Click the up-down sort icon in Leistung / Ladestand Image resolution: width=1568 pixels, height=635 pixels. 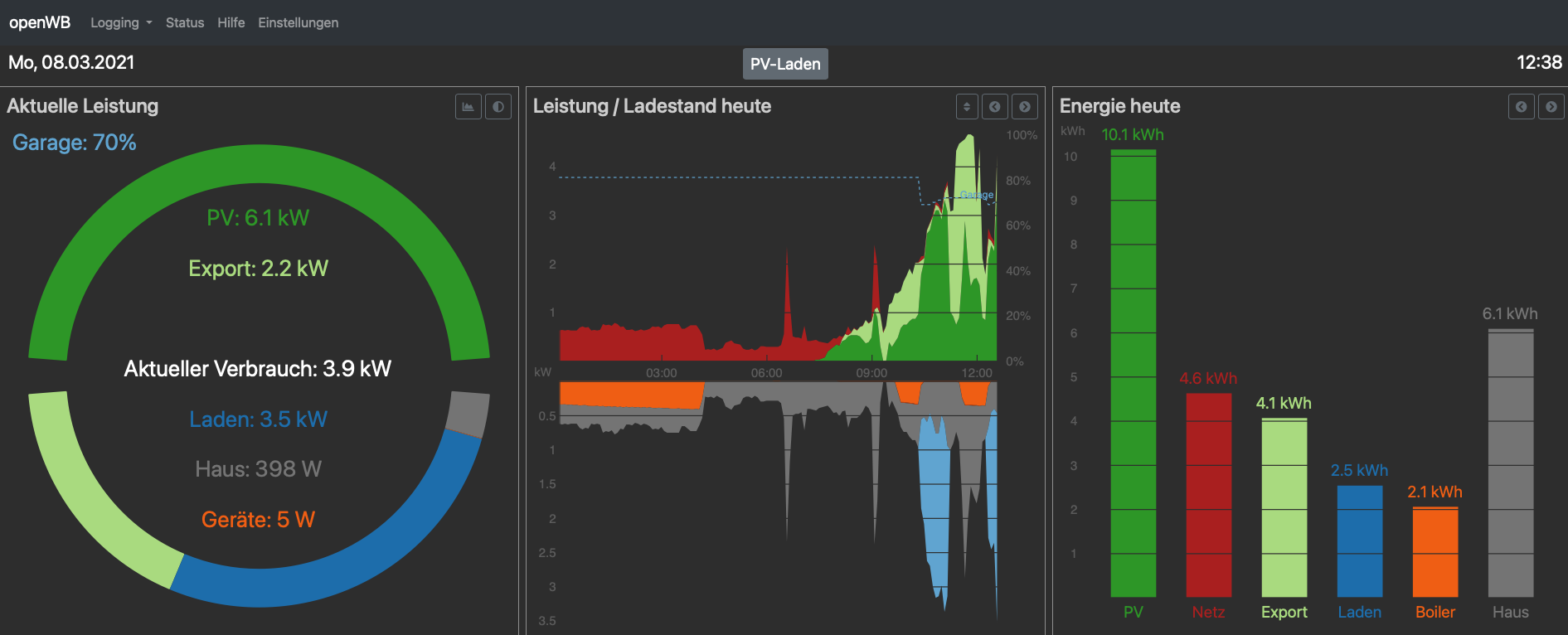967,107
